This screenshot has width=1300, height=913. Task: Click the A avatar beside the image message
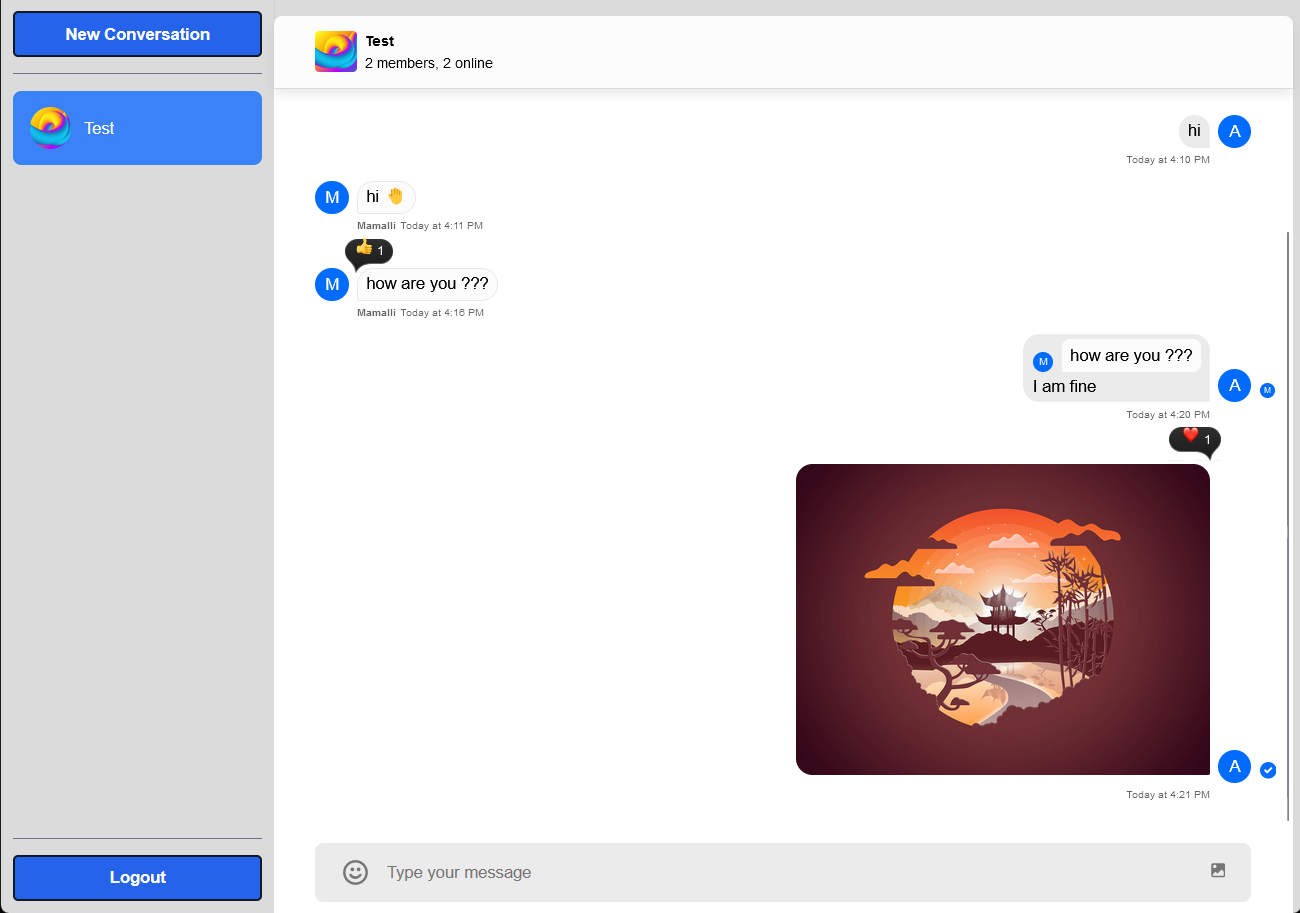click(1234, 766)
